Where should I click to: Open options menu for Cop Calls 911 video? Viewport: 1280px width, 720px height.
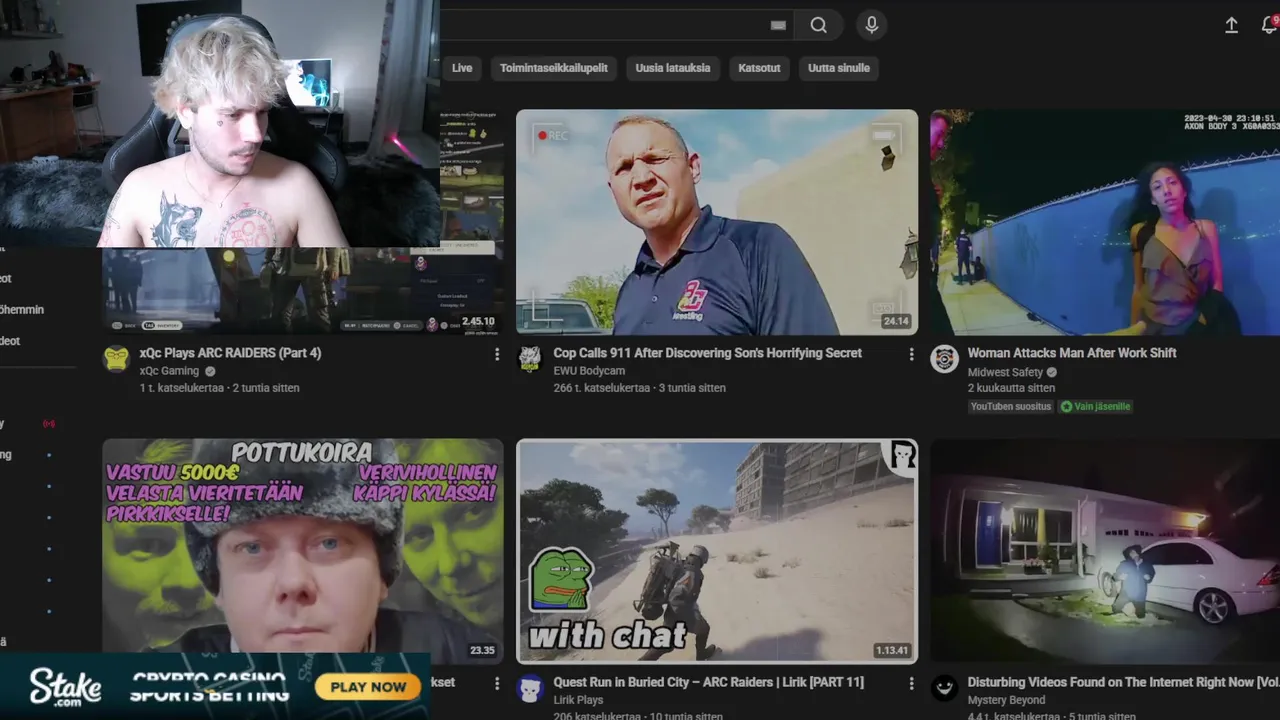(911, 354)
